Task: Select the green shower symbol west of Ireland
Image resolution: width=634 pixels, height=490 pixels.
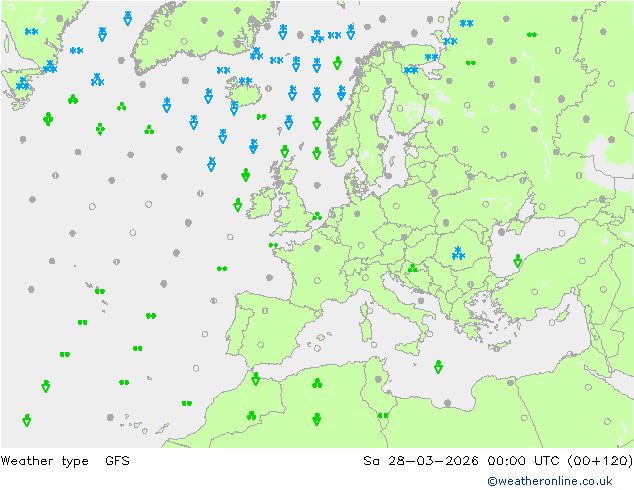Action: point(238,205)
